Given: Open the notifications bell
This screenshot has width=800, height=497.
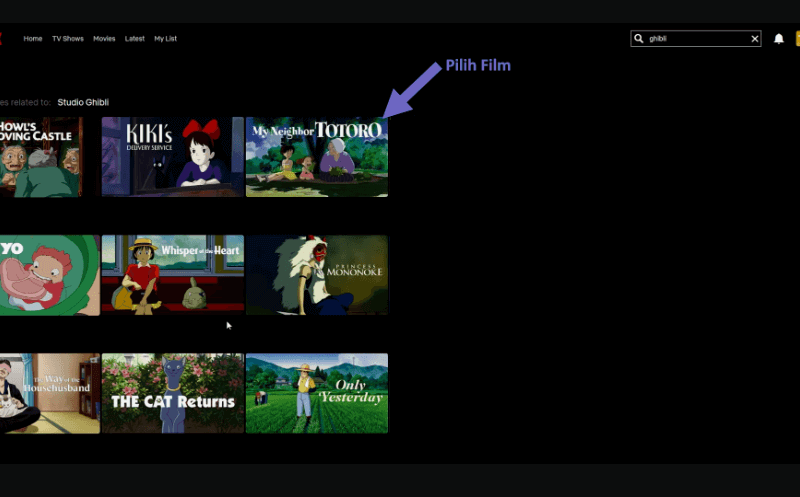Looking at the screenshot, I should pyautogui.click(x=779, y=39).
